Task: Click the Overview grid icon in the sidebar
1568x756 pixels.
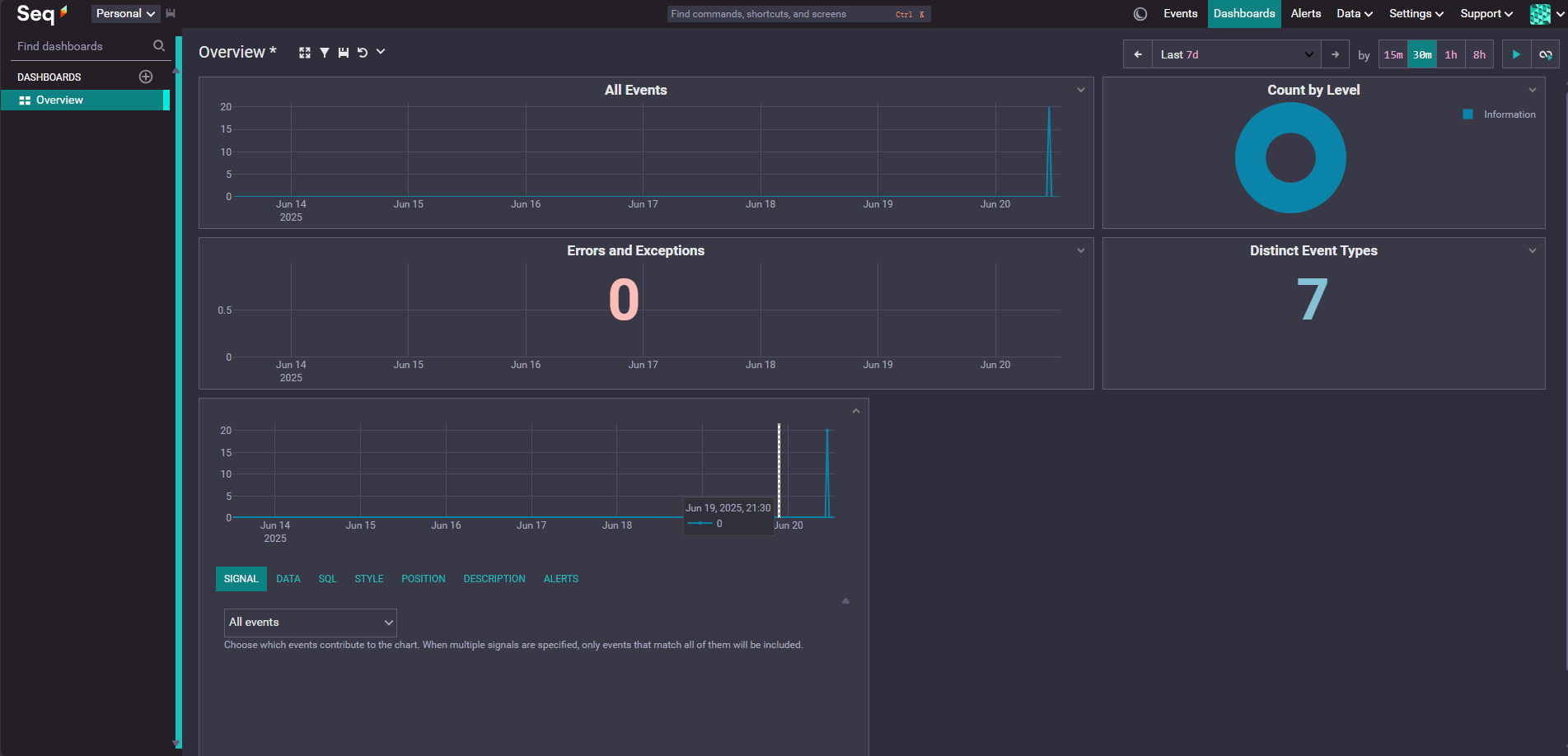Action: click(x=25, y=100)
